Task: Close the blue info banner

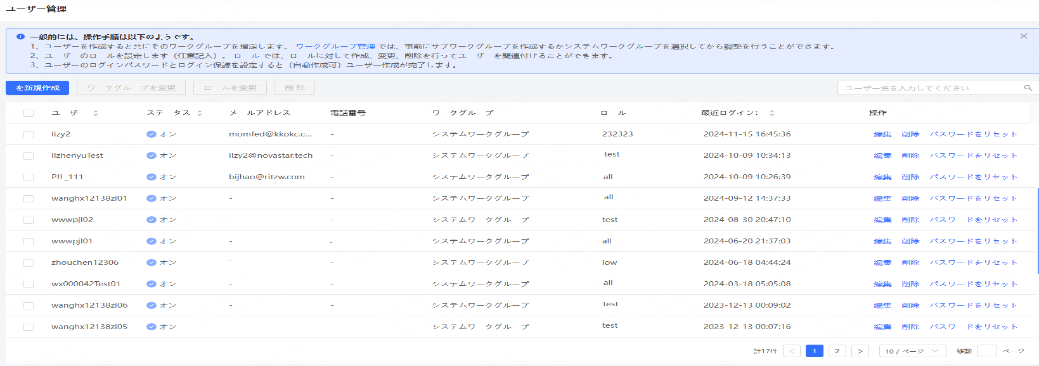Action: [x=1024, y=36]
